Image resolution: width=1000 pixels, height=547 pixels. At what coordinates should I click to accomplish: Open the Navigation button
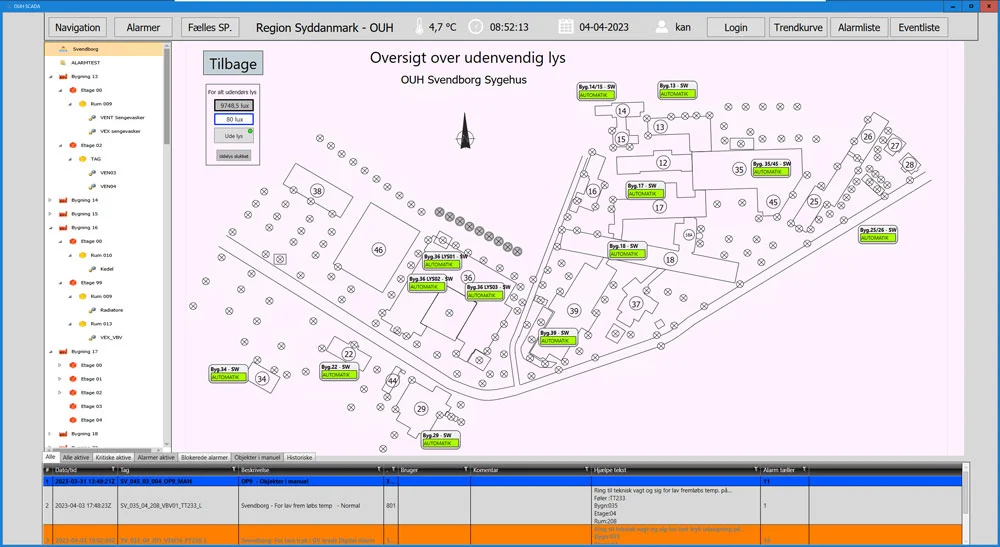(x=77, y=27)
